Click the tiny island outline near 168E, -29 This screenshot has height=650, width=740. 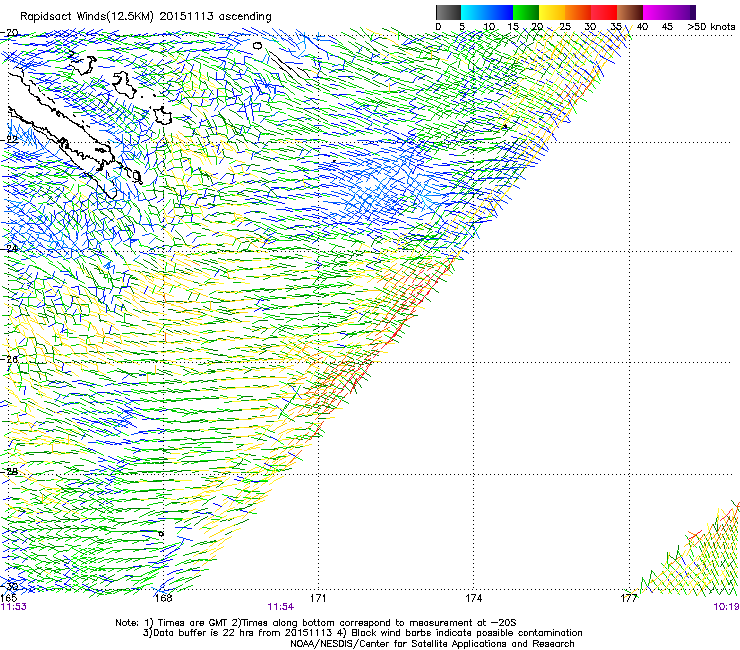coord(161,534)
